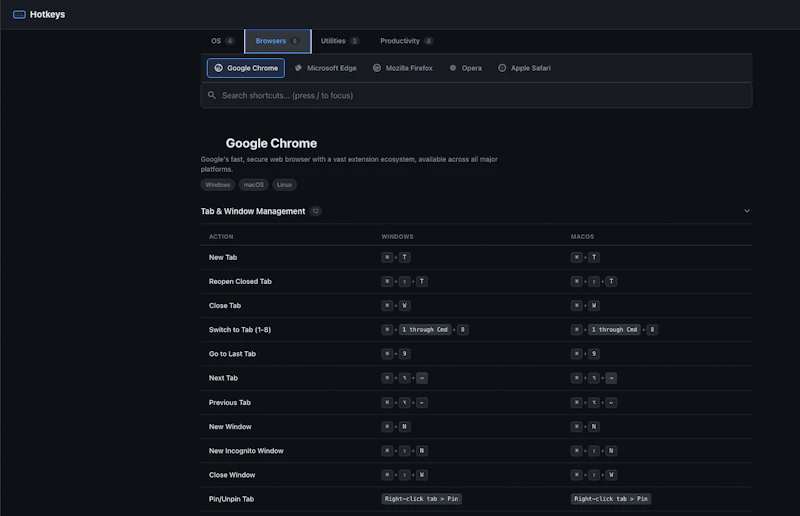Click the New Tab row label
The image size is (800, 516).
point(223,257)
